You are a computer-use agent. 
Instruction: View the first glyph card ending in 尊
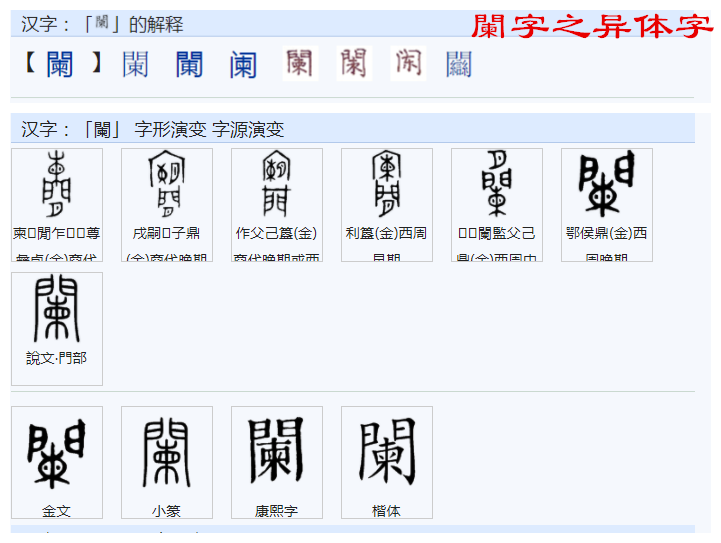tap(57, 205)
